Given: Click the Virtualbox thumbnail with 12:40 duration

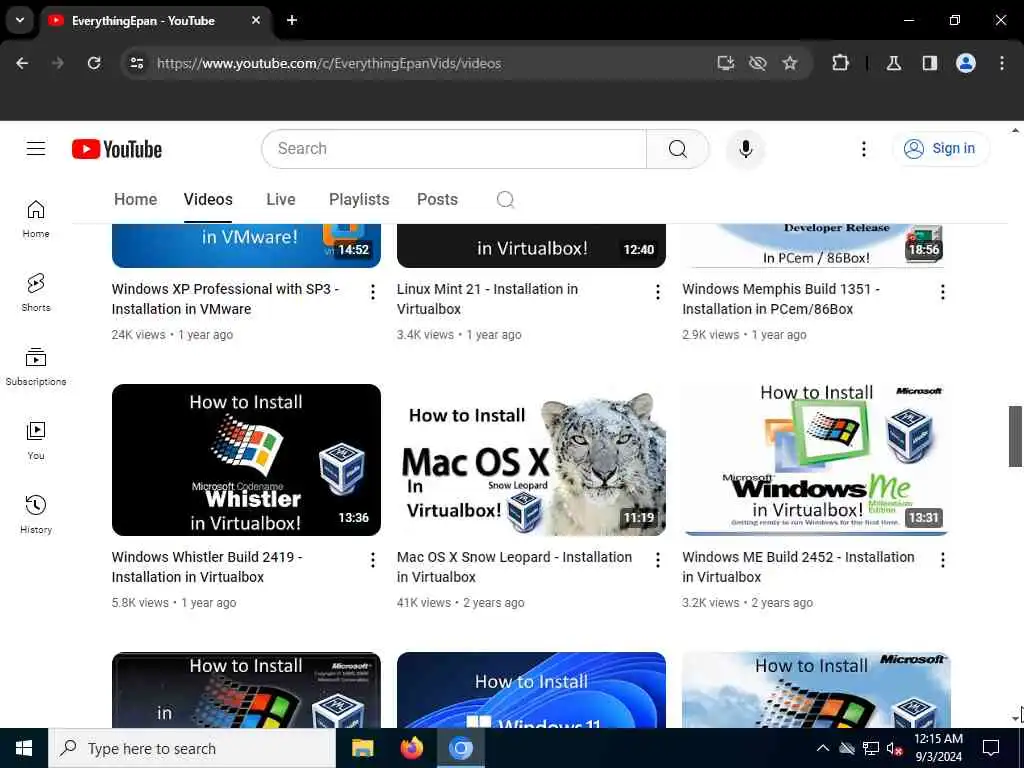Looking at the screenshot, I should click(x=531, y=246).
